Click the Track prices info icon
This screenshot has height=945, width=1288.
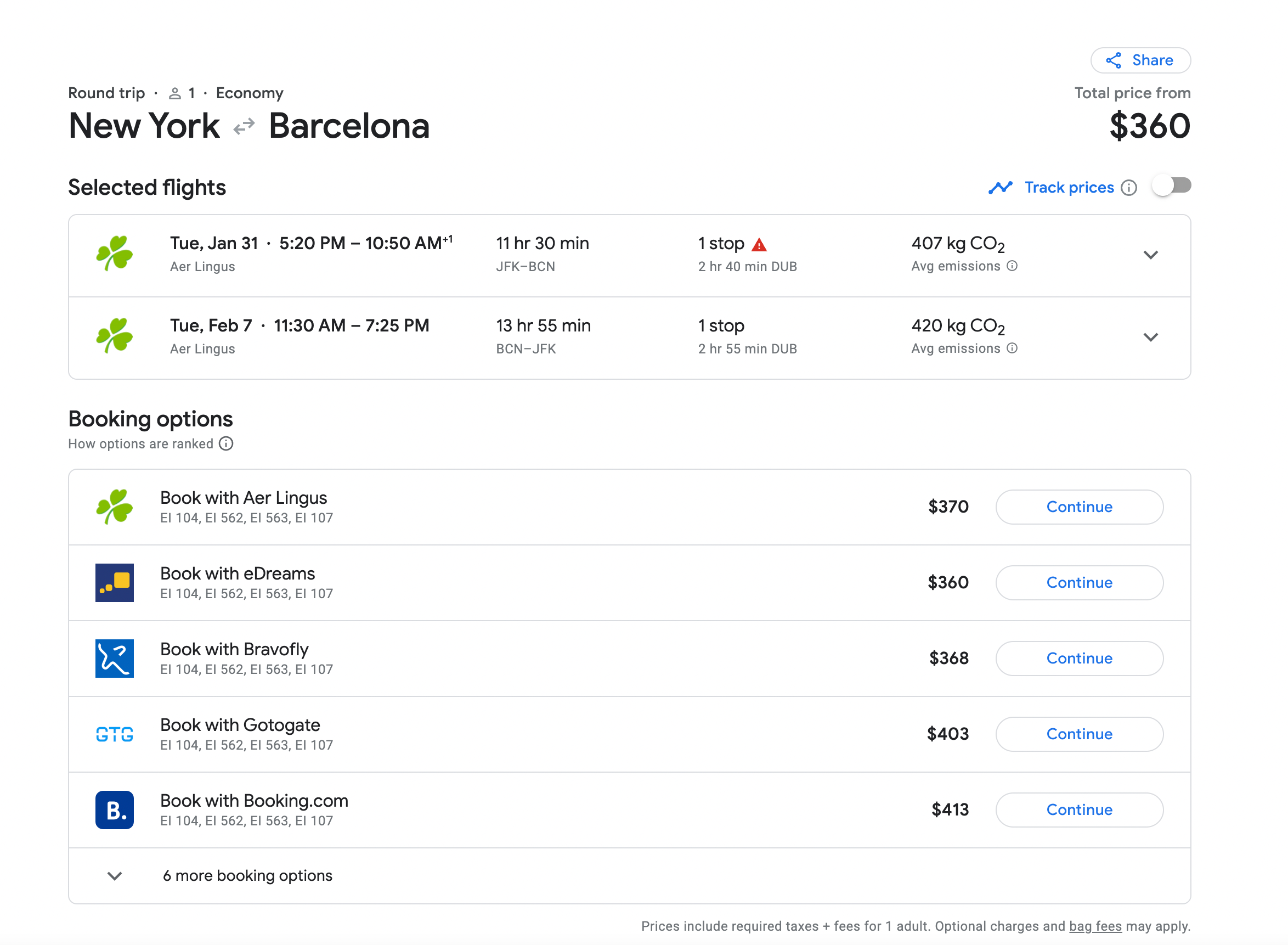[x=1128, y=188]
